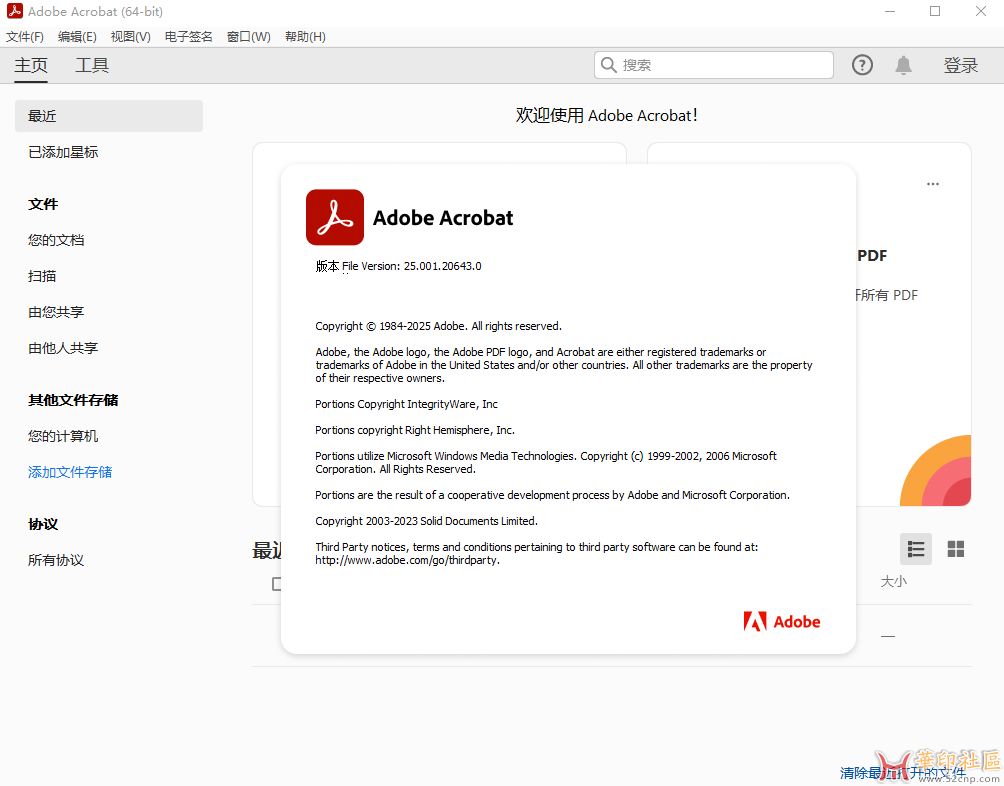Screen dimensions: 1004x786
Task: Open 您的计算机 storage
Action: 63,436
